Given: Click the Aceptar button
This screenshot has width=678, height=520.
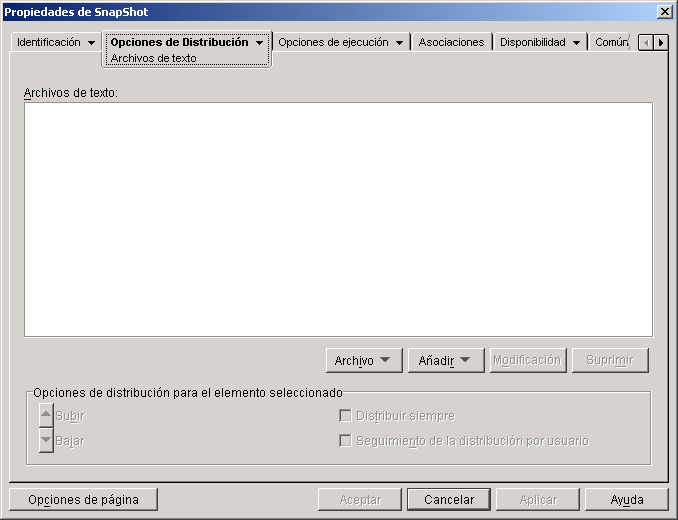Looking at the screenshot, I should point(360,500).
